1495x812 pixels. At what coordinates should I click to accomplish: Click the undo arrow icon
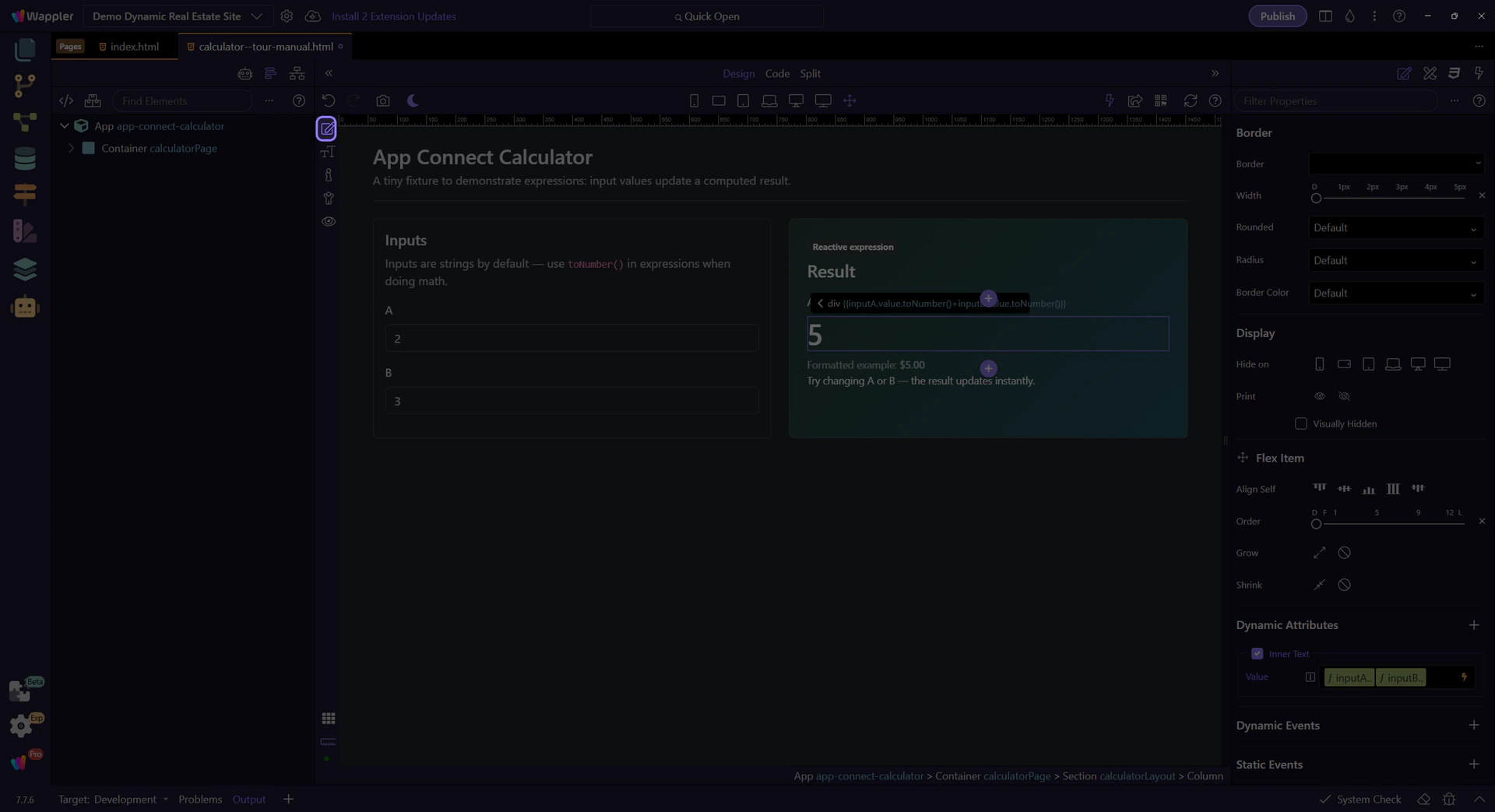pyautogui.click(x=329, y=100)
